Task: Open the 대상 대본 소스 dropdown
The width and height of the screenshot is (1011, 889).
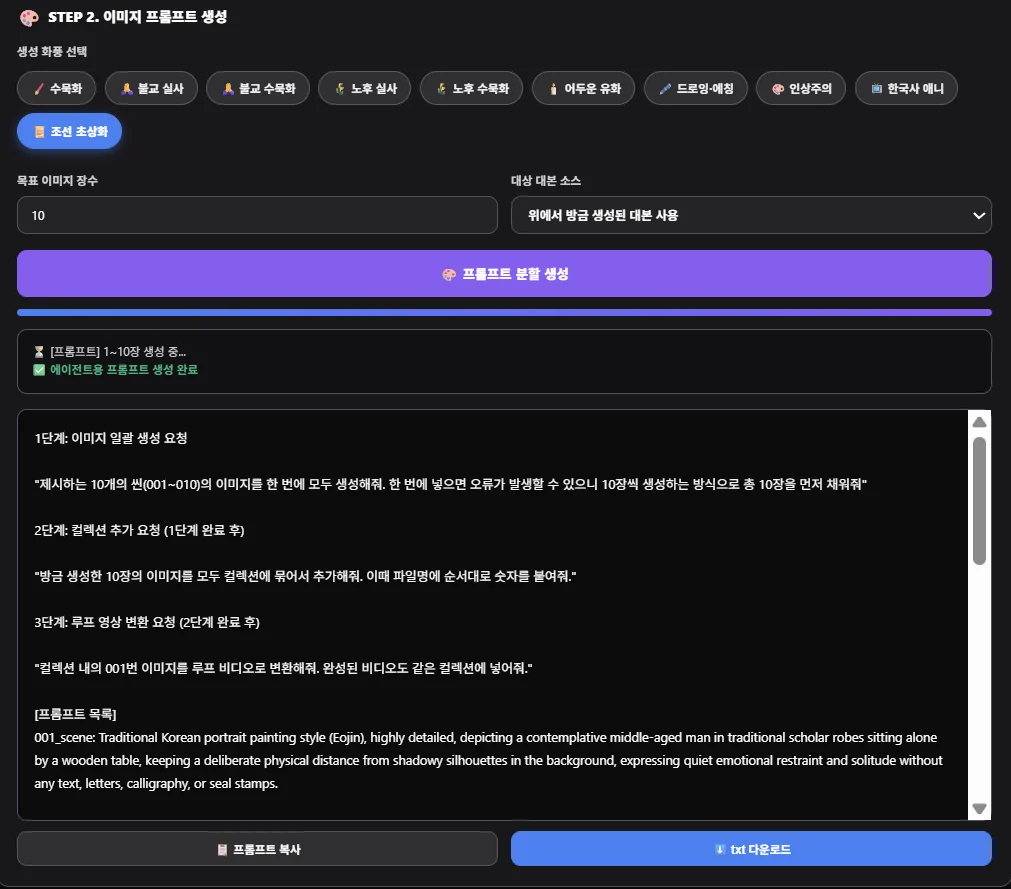Action: pos(751,215)
